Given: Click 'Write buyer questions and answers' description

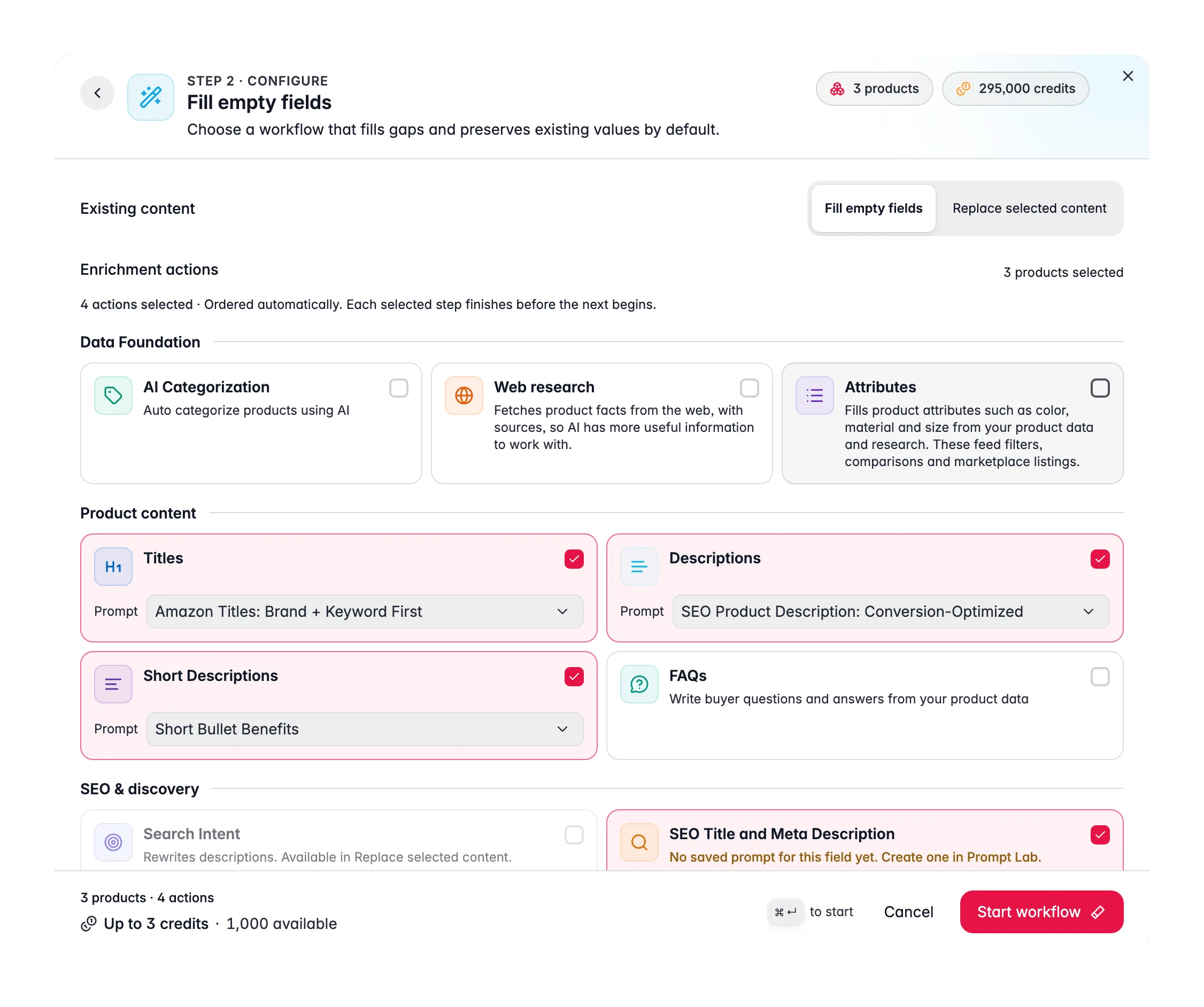Looking at the screenshot, I should 848,699.
